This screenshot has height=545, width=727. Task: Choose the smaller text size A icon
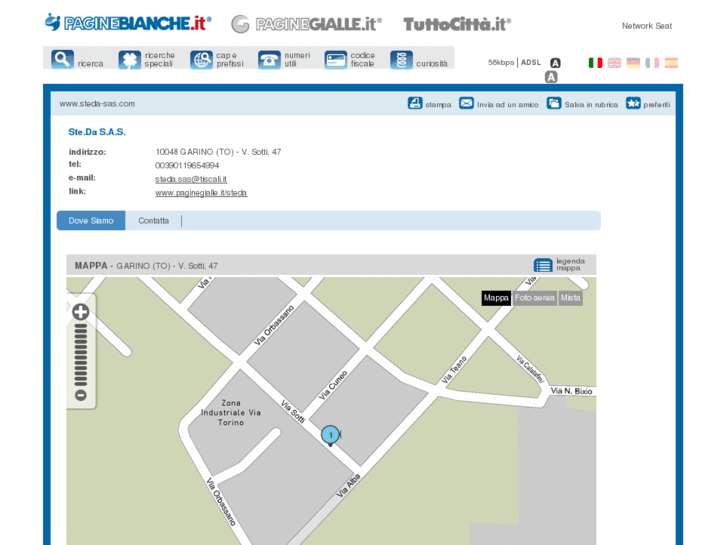click(x=555, y=63)
